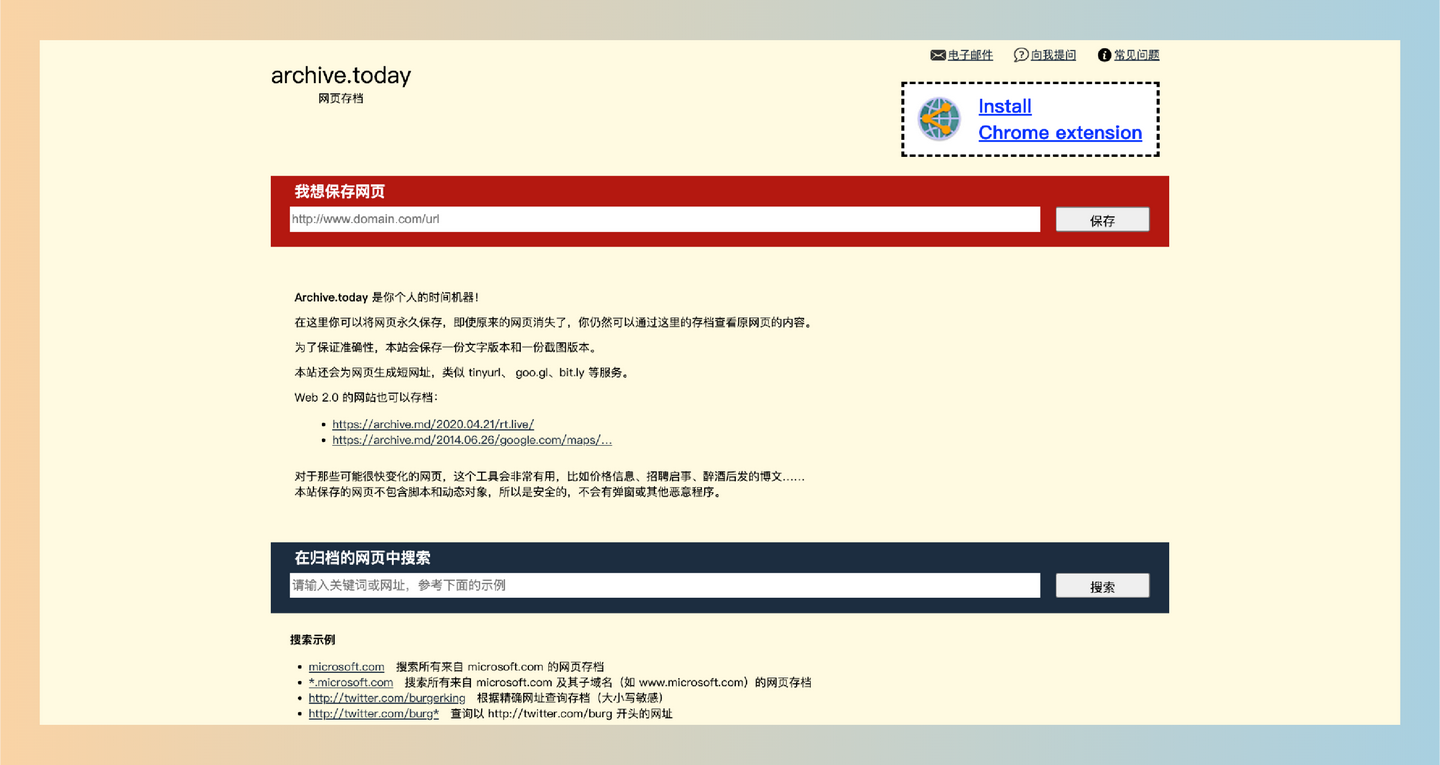Open the twitter.com/burgerking example link
The height and width of the screenshot is (765, 1440).
click(387, 698)
